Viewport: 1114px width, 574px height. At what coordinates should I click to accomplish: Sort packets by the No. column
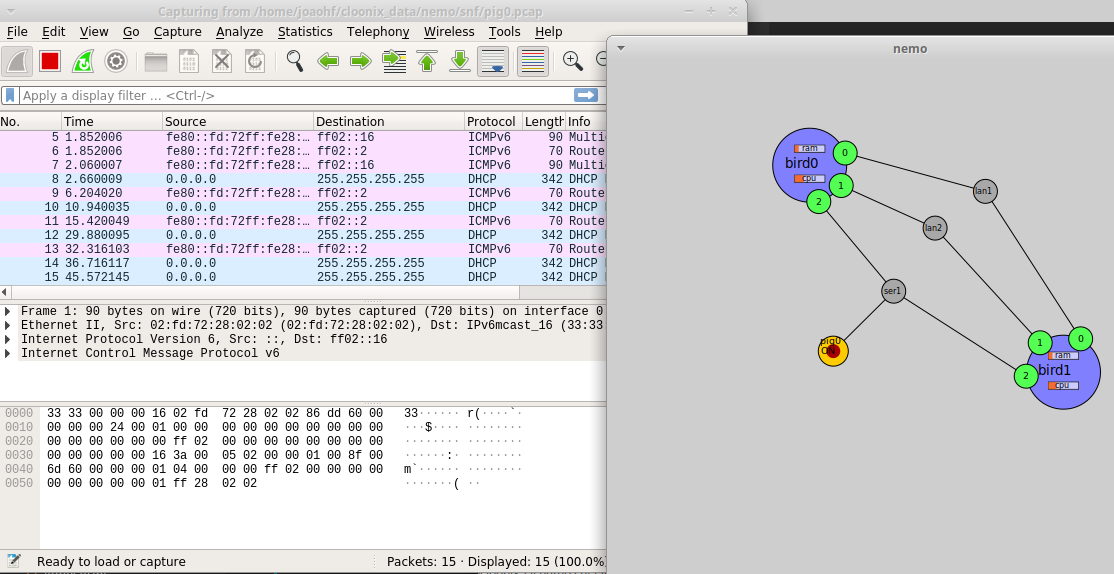click(x=31, y=121)
